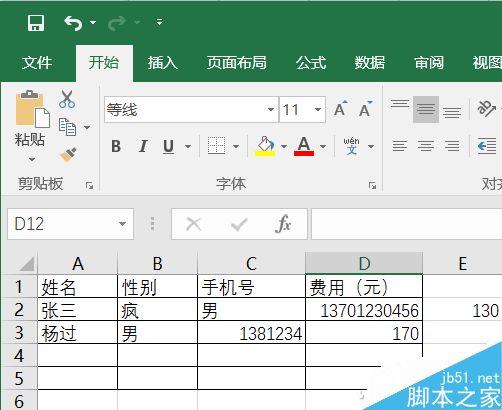Click the text Orientation icon
This screenshot has width=502, height=410.
click(487, 108)
